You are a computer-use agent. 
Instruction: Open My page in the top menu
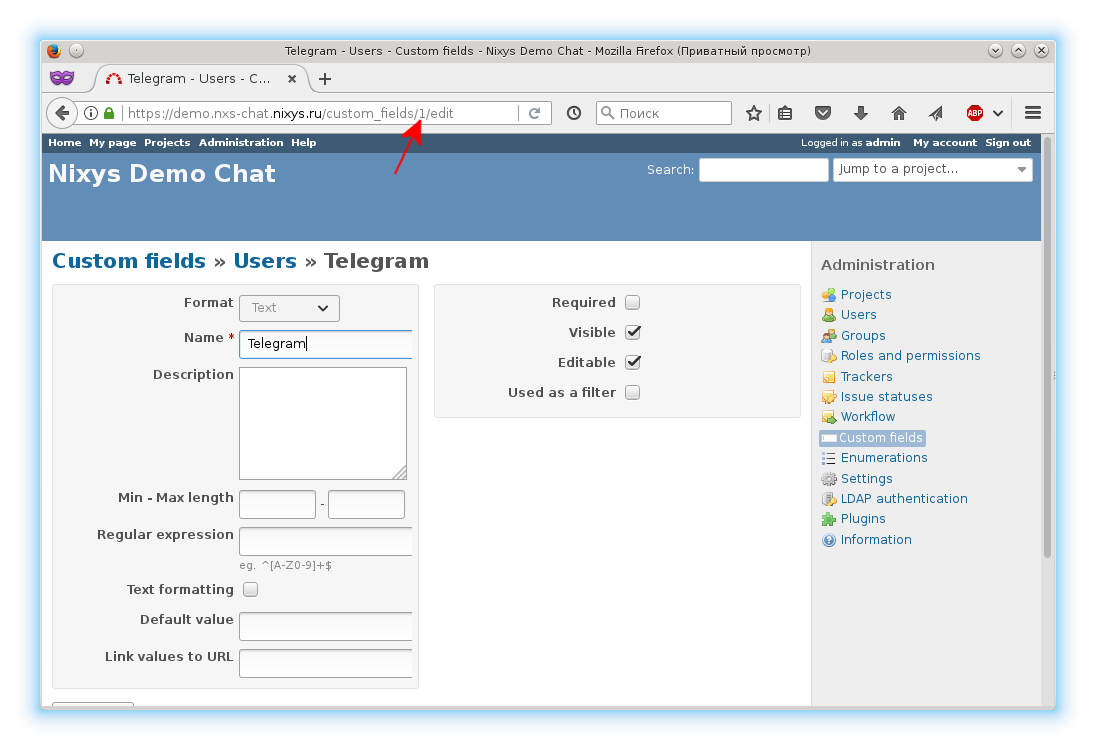point(113,143)
